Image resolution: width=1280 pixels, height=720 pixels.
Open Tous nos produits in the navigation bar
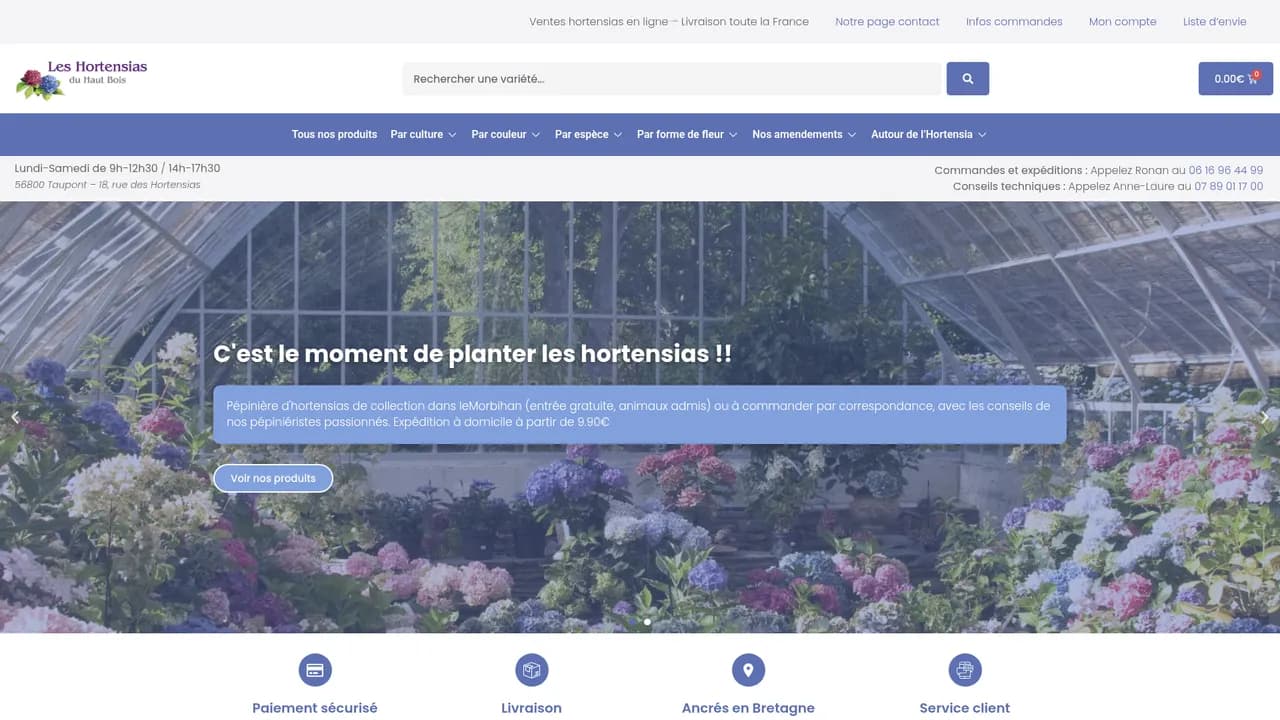[334, 134]
